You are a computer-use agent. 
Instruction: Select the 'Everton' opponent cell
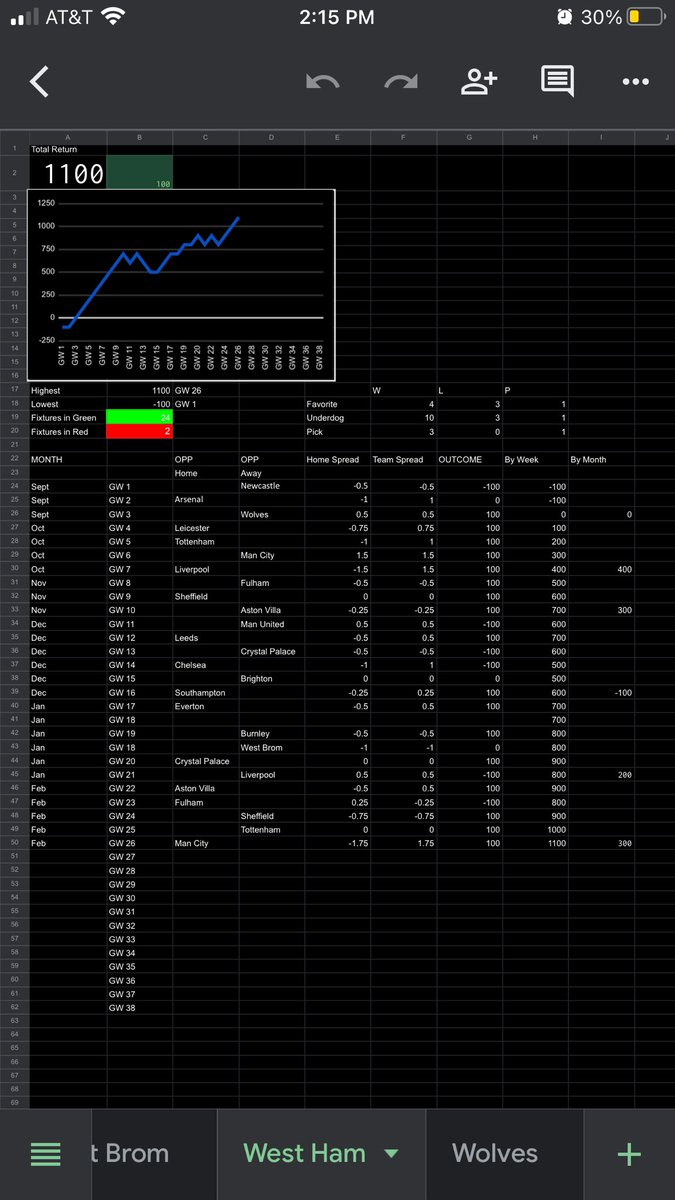pos(205,706)
